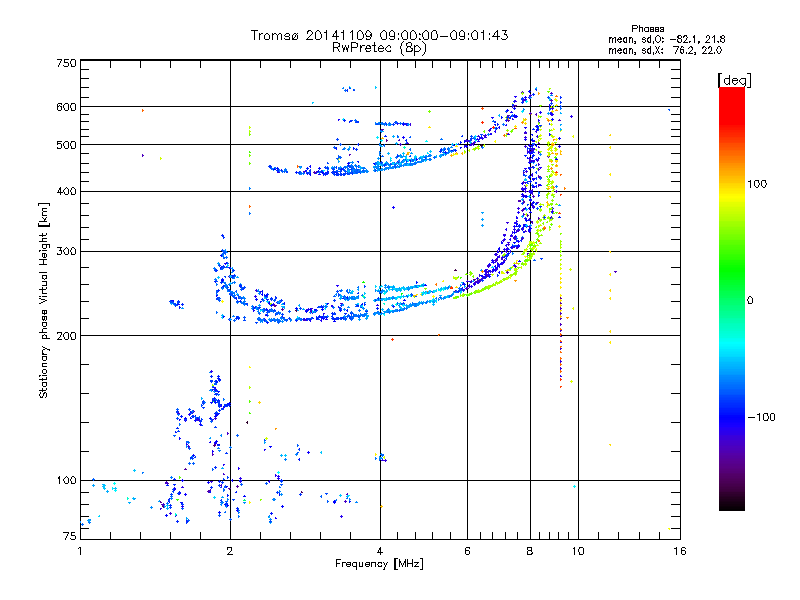Click y-axis tick label '75'
The image size is (800, 600).
click(70, 536)
